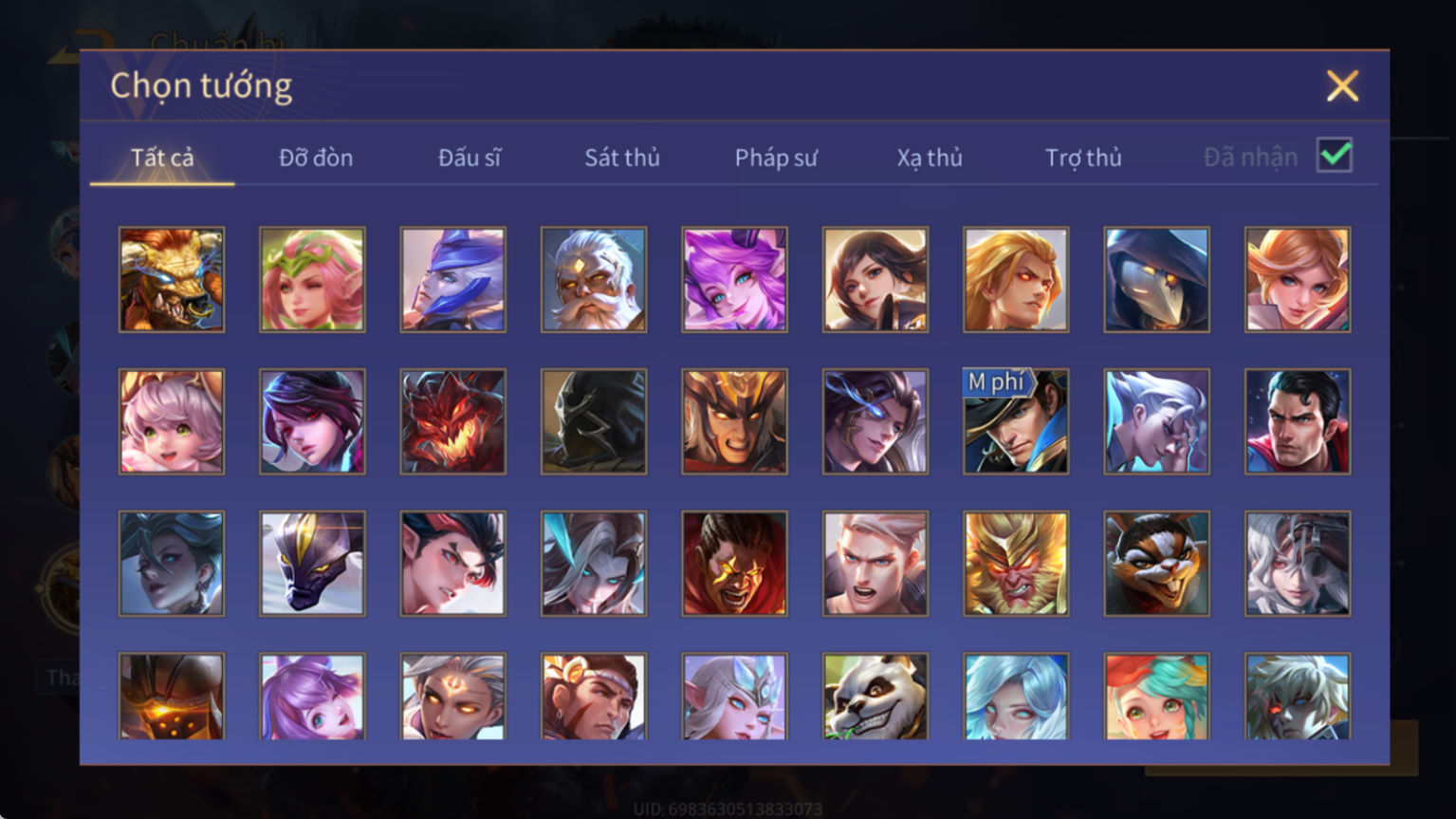The image size is (1456, 819).
Task: Select the Superman hero portrait
Action: 1298,421
